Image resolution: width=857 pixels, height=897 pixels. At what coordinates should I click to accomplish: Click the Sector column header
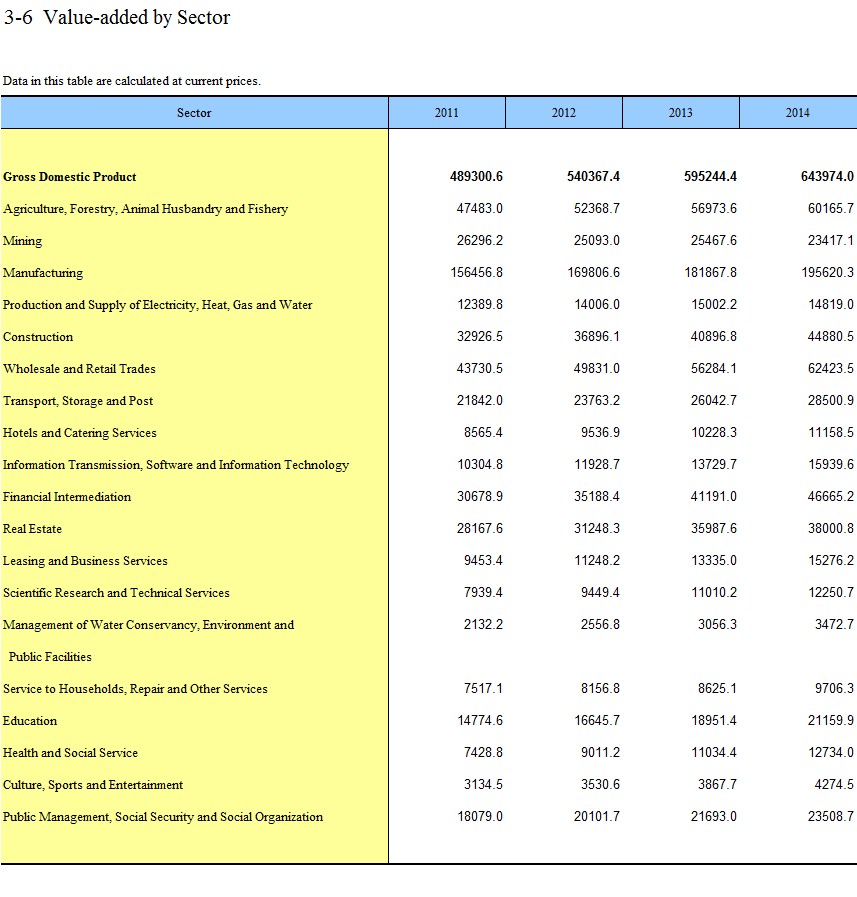(194, 113)
